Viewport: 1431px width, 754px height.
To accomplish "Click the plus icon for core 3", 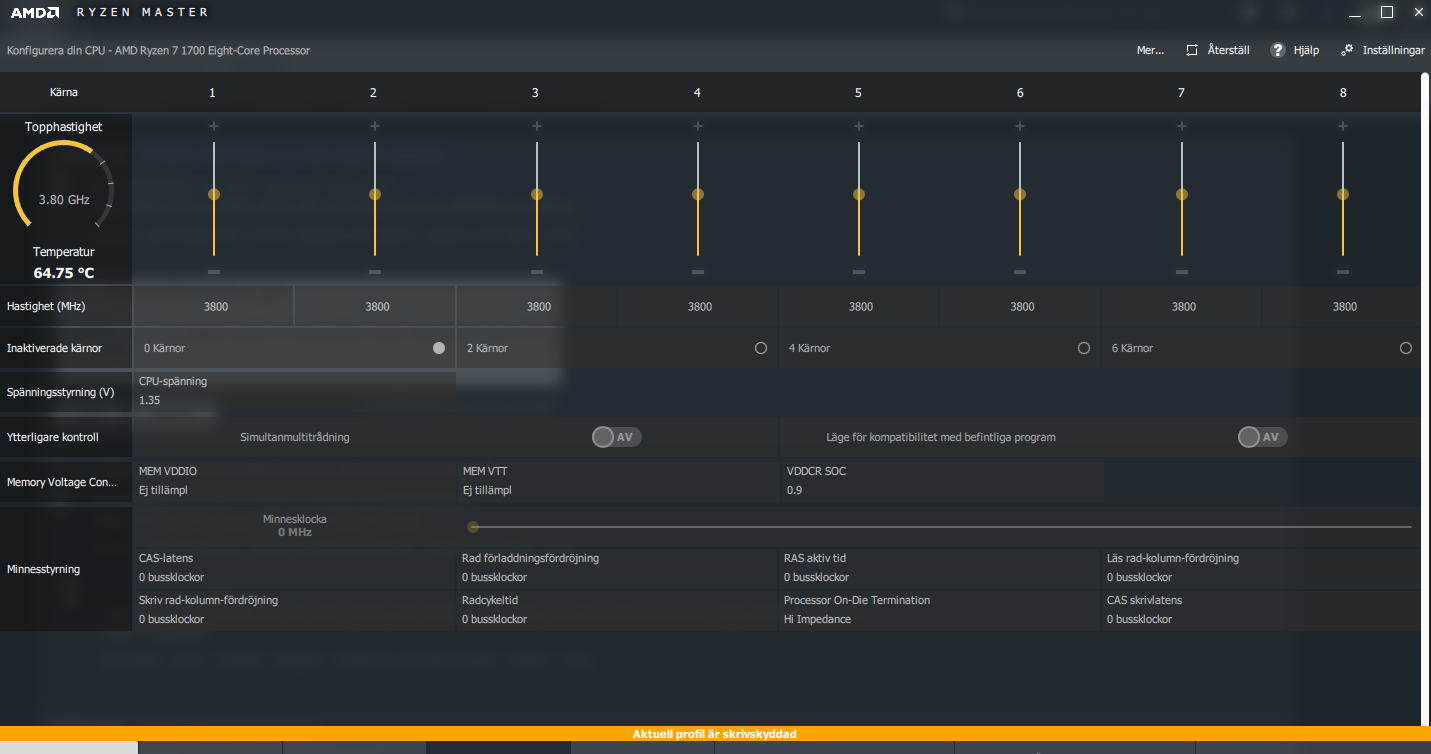I will pyautogui.click(x=537, y=126).
